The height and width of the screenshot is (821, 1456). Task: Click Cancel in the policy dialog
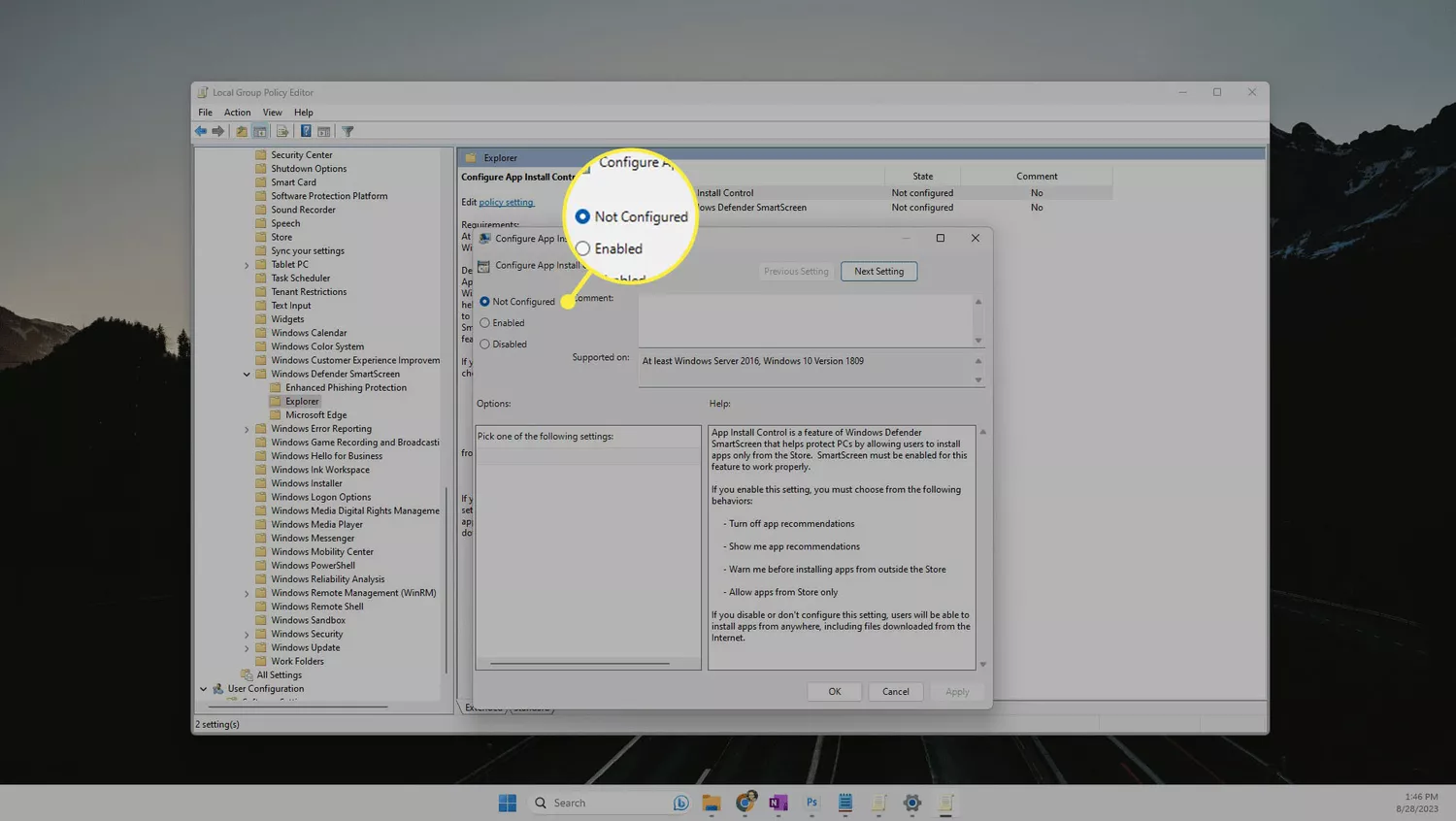896,692
